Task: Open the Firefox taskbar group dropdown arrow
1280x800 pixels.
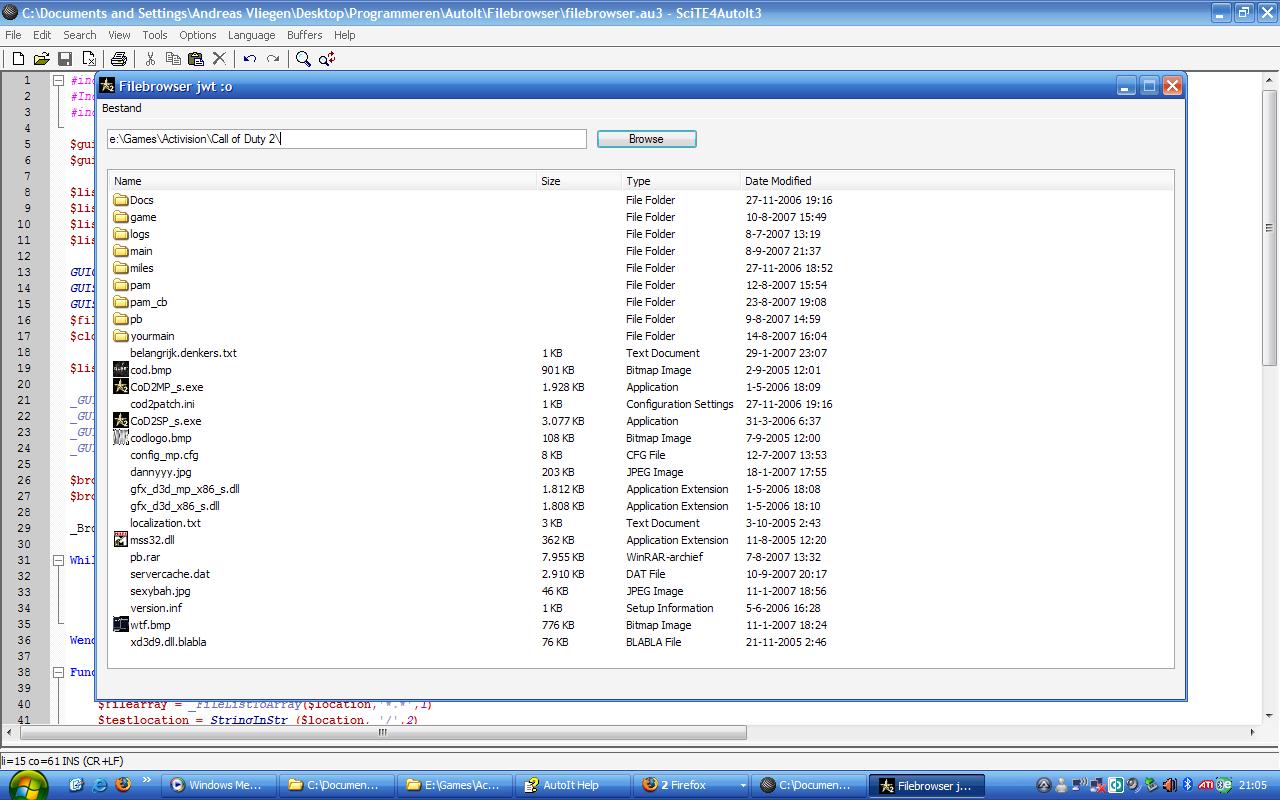Action: pos(742,786)
